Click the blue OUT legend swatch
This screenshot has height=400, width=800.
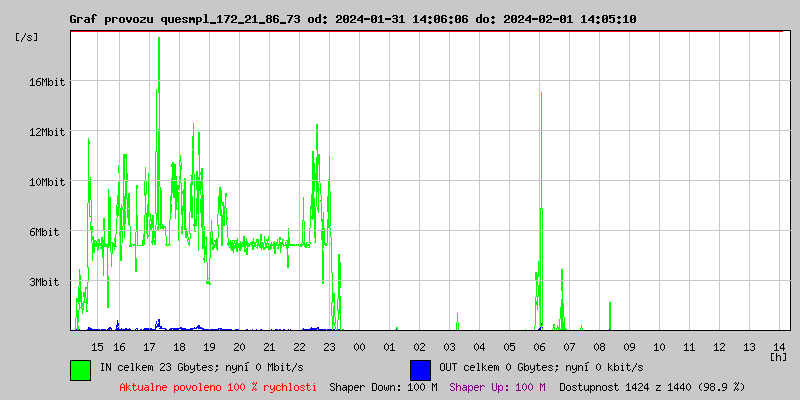pyautogui.click(x=420, y=369)
